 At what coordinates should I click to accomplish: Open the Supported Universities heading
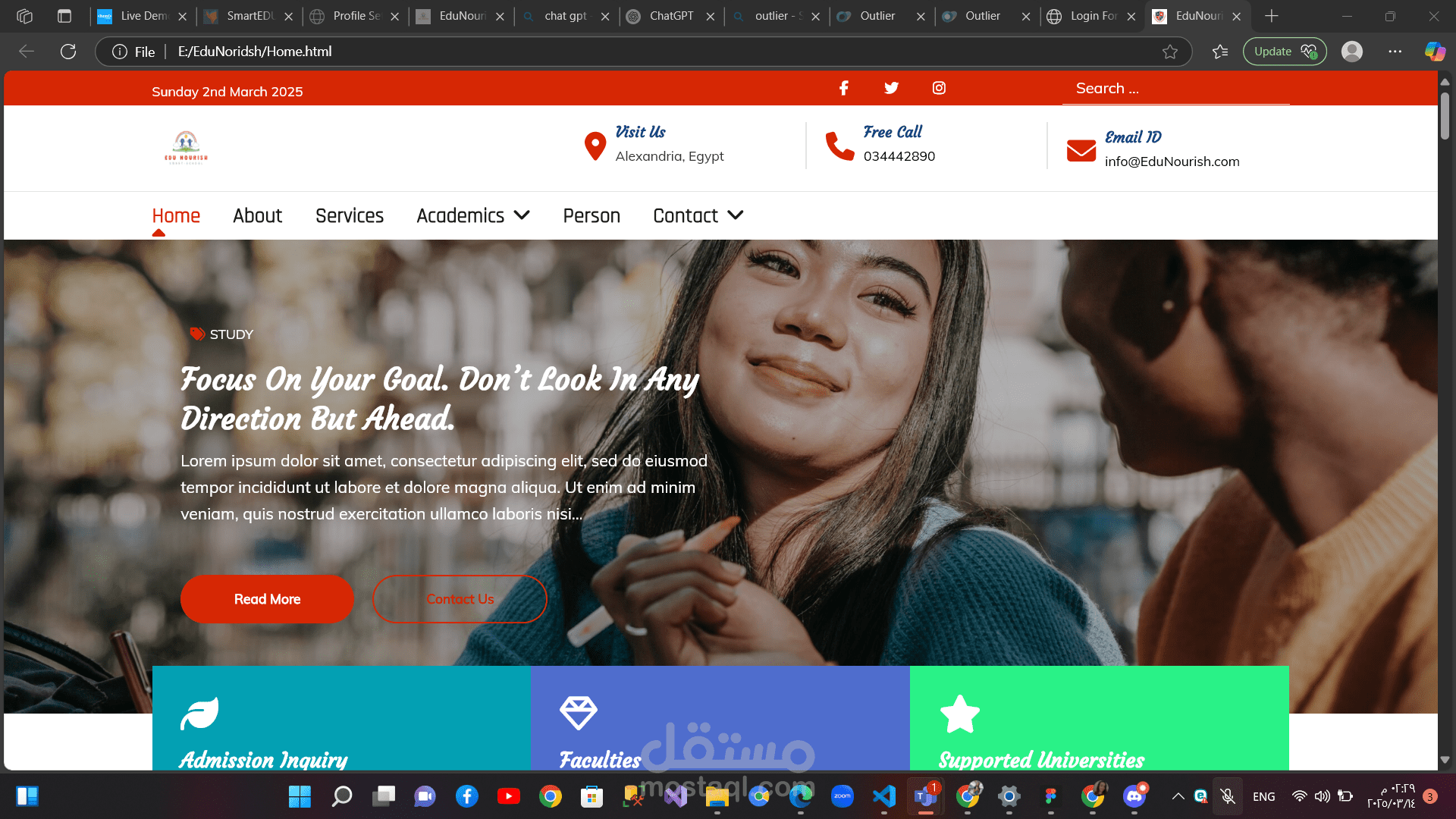1041,759
